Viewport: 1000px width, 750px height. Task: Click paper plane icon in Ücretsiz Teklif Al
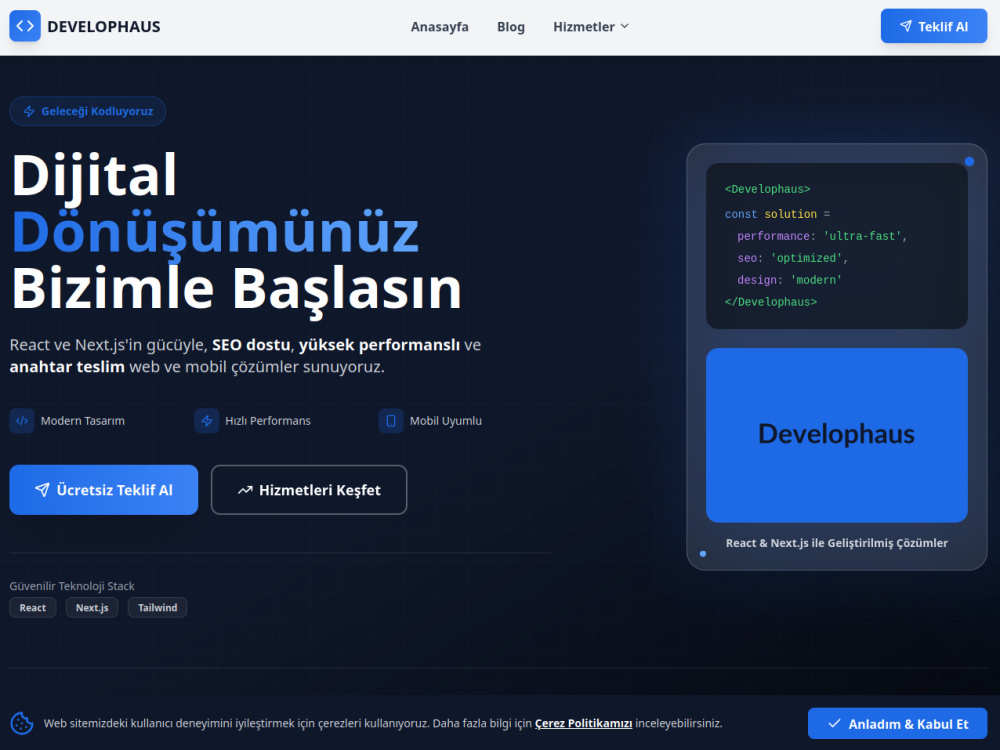42,490
